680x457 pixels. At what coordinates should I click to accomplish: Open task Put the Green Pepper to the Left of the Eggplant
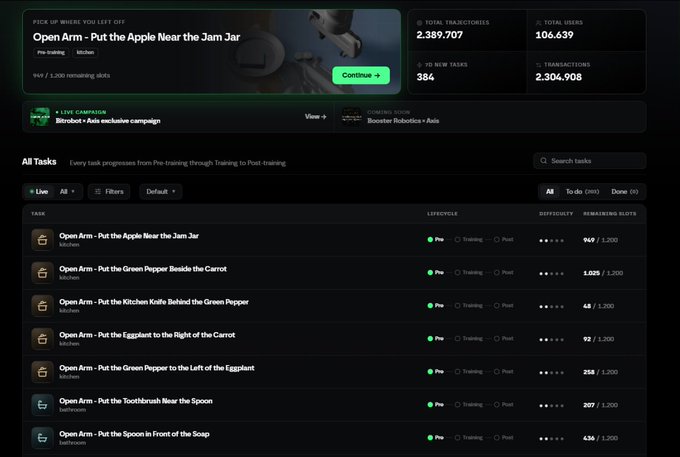point(334,372)
